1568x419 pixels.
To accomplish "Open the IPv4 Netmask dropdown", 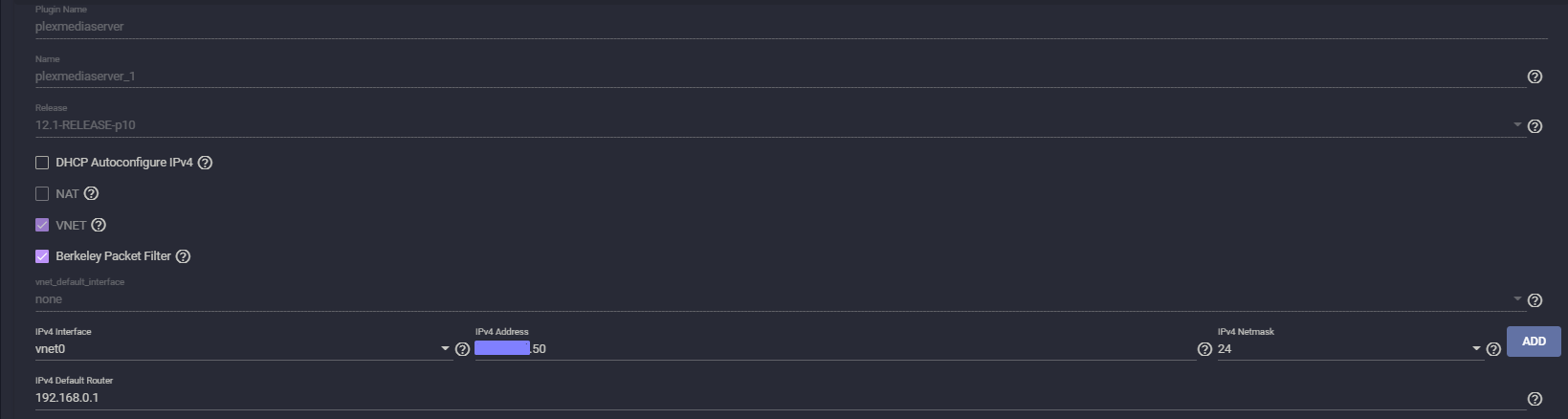I will click(1350, 349).
